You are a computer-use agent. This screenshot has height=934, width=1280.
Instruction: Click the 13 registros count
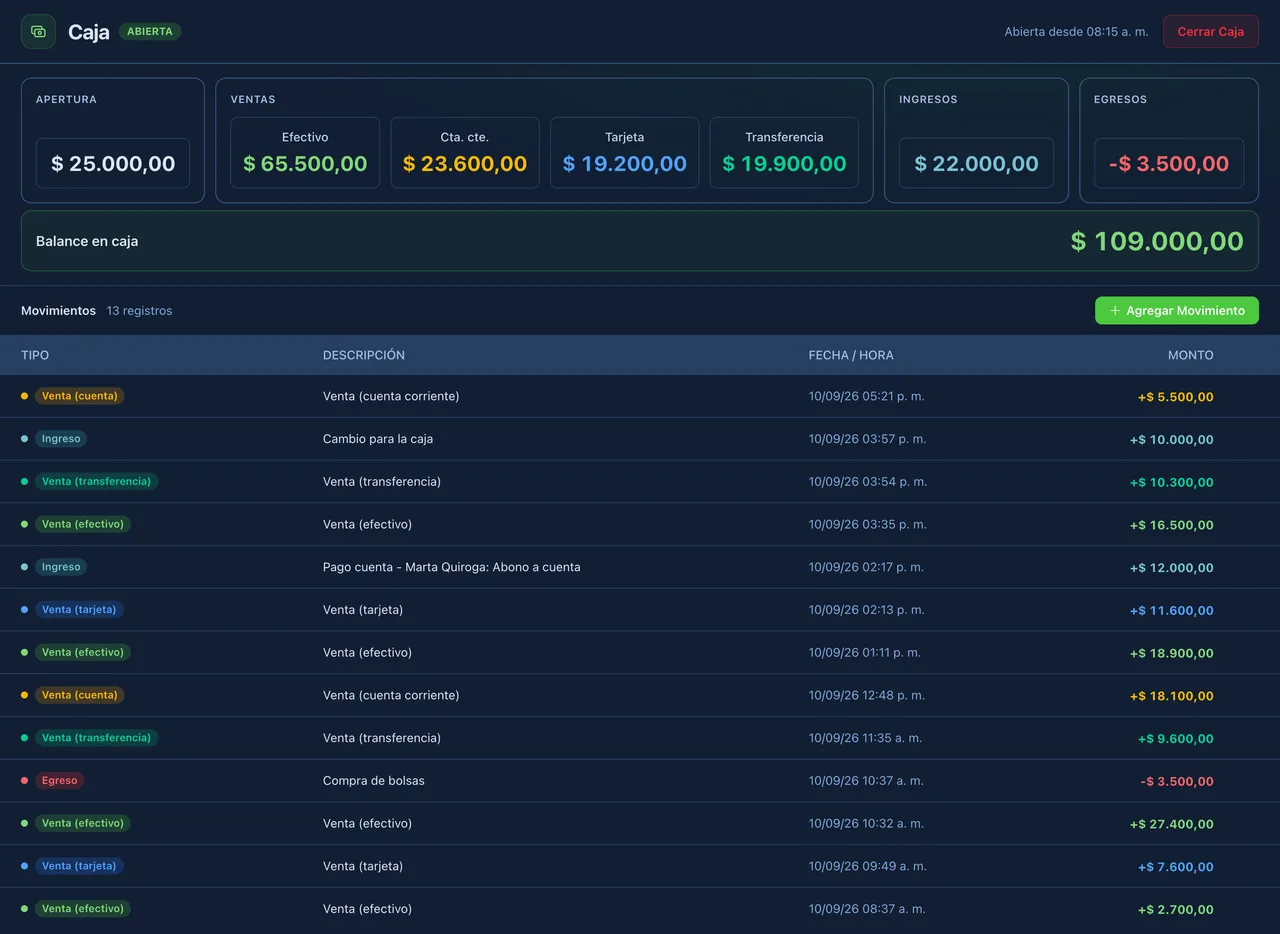(139, 311)
